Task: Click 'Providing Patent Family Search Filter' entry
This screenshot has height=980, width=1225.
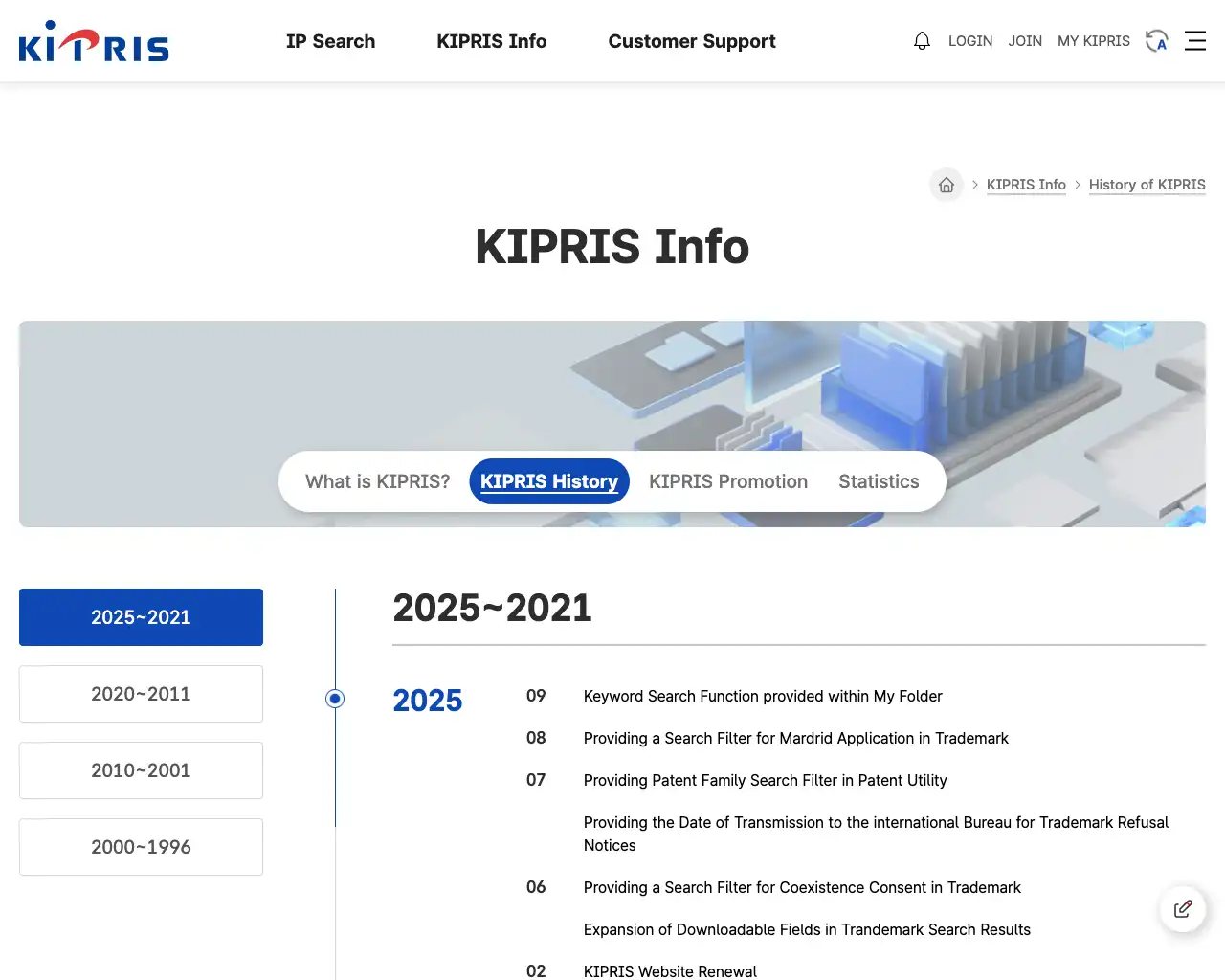Action: [766, 781]
